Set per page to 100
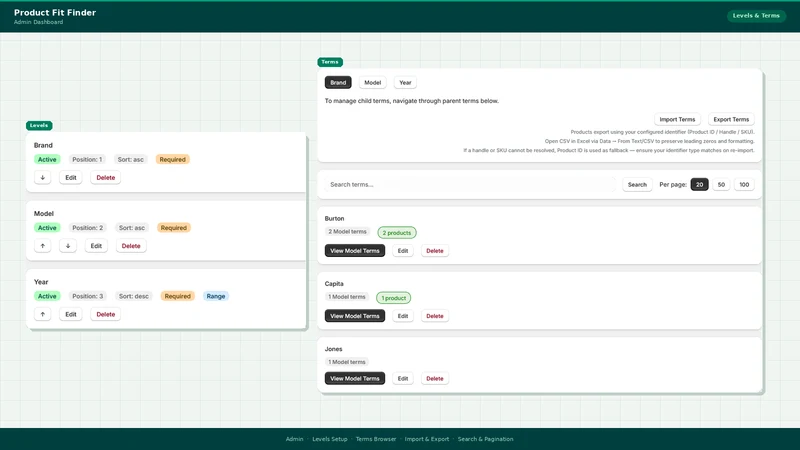Image resolution: width=800 pixels, height=450 pixels. coord(744,185)
